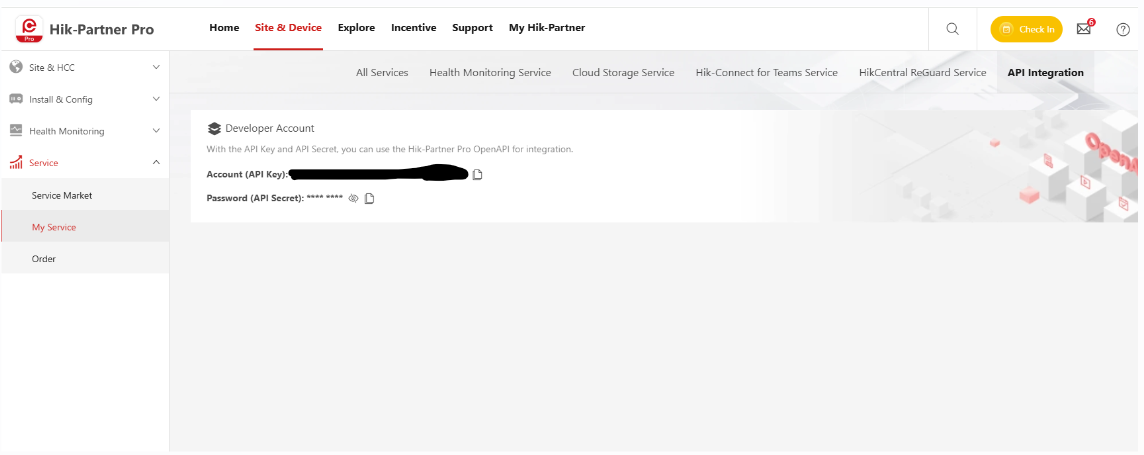Click the Health Monitoring sidebar icon

pyautogui.click(x=16, y=131)
